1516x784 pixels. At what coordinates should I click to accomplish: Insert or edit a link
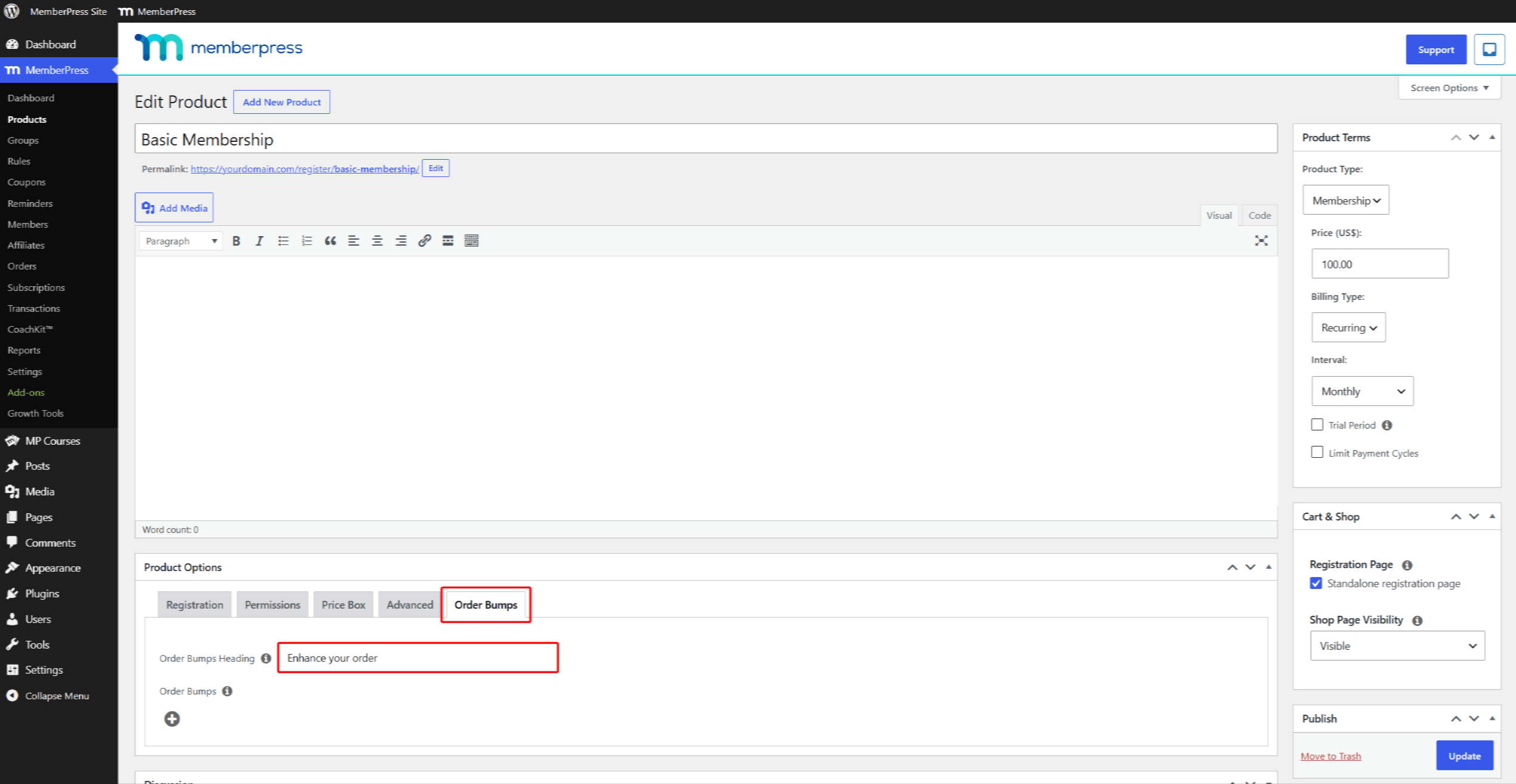424,241
